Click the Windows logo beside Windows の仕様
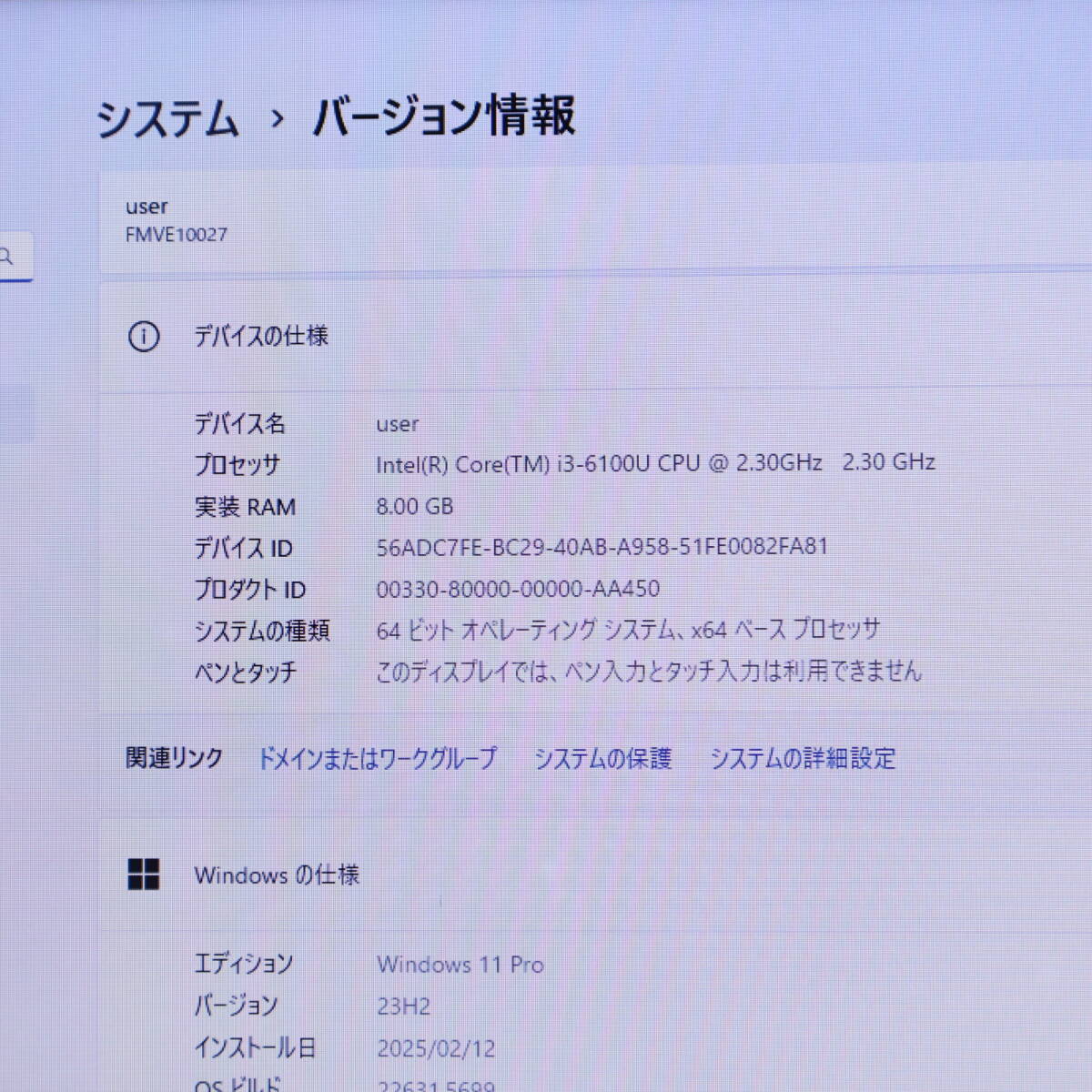The image size is (1092, 1092). click(144, 875)
